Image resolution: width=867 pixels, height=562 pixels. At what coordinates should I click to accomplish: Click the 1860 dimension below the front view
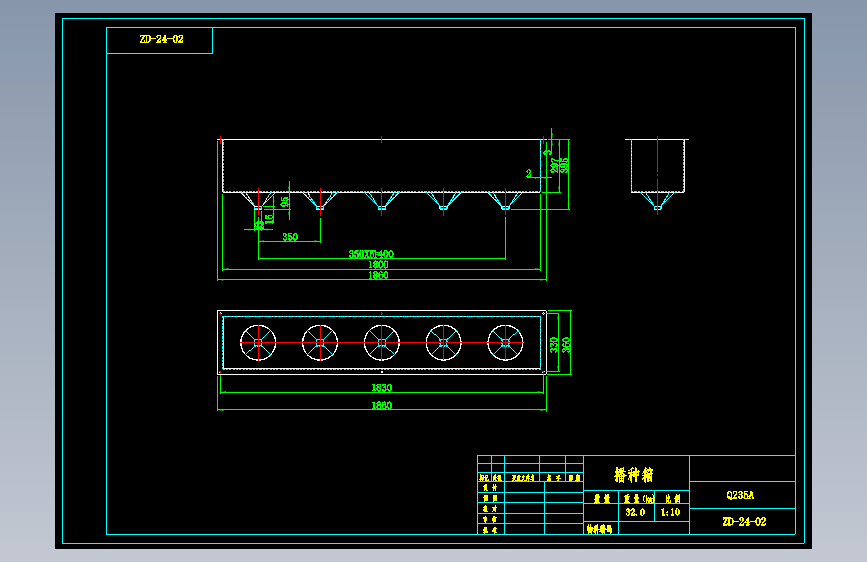(378, 275)
